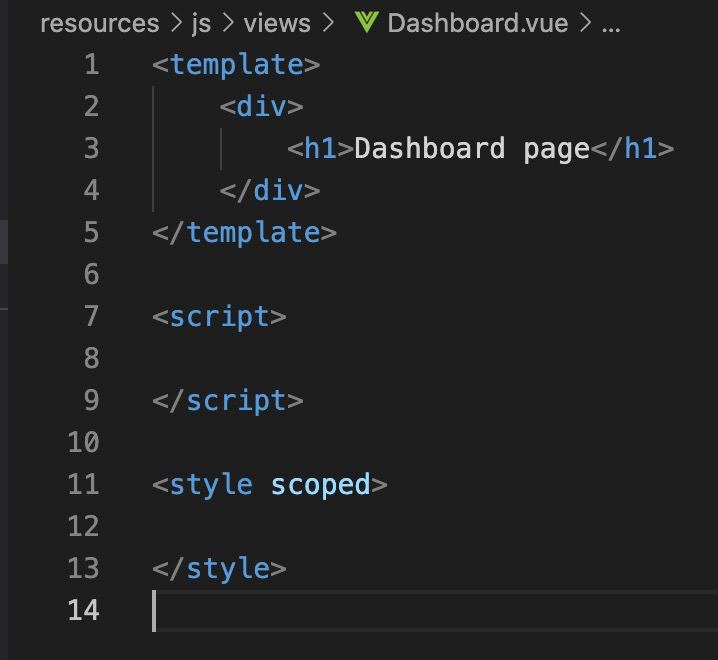
Task: Click line number 6 in gutter
Action: click(92, 274)
